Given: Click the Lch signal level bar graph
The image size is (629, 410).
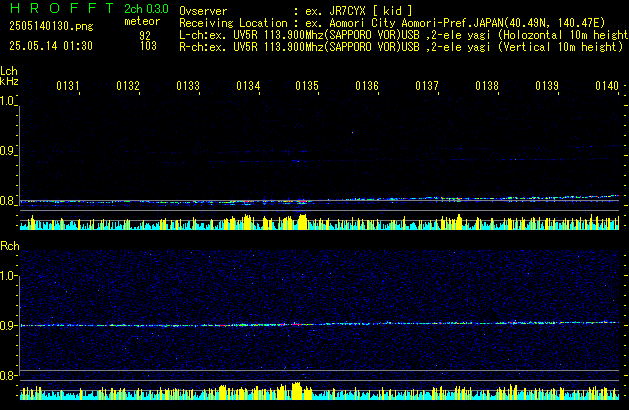Looking at the screenshot, I should click(x=319, y=222).
